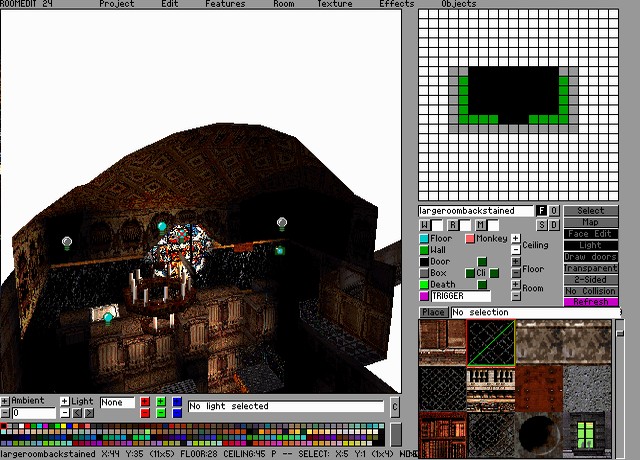Choose the bright green Death tile square
Viewport: 640px width, 460px height.
click(424, 285)
